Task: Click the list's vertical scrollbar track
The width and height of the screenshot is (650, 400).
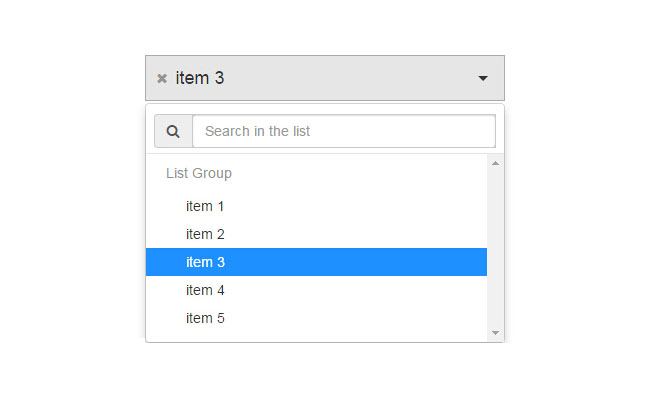Action: (x=495, y=250)
